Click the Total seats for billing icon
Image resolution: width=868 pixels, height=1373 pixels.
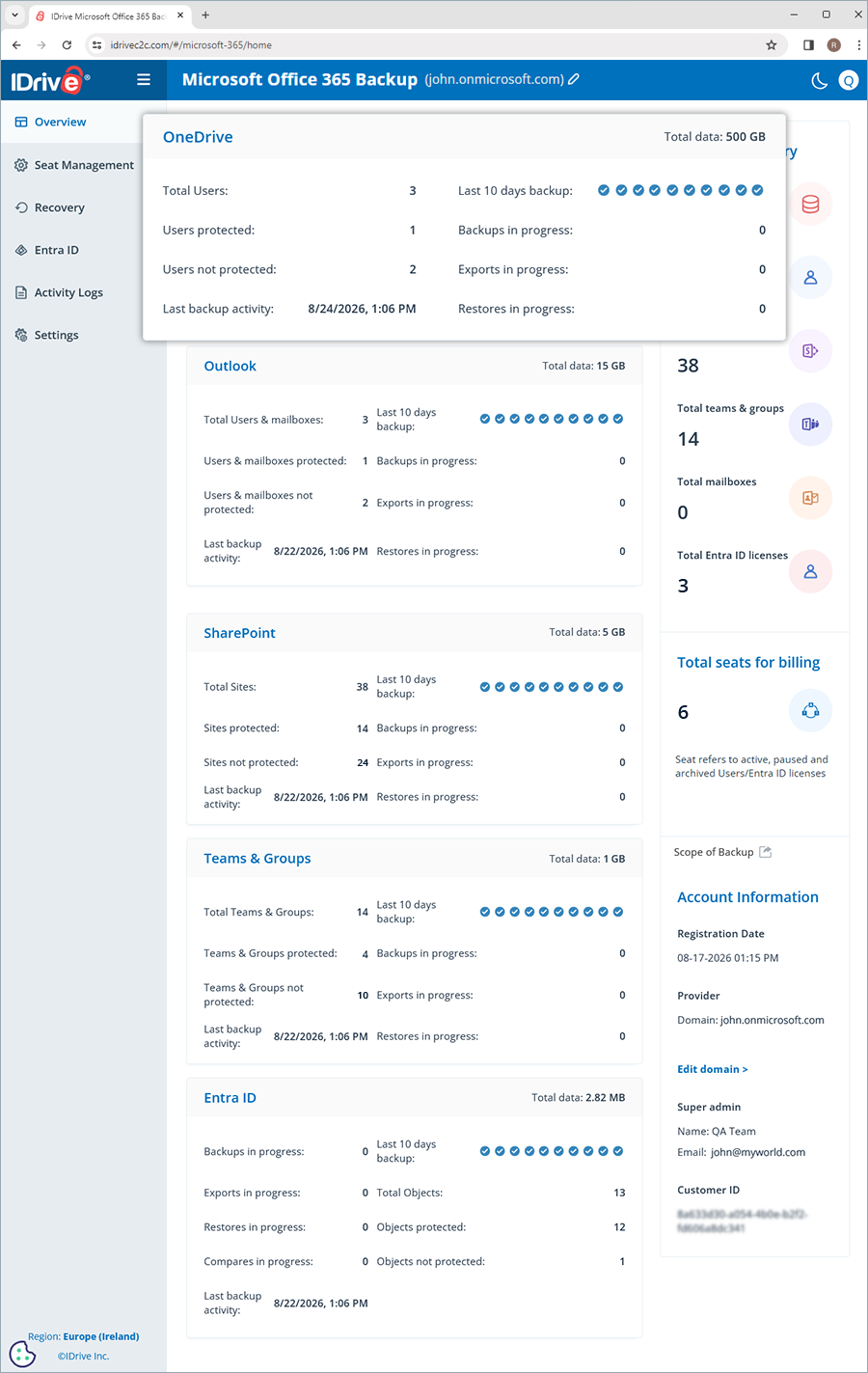point(810,711)
